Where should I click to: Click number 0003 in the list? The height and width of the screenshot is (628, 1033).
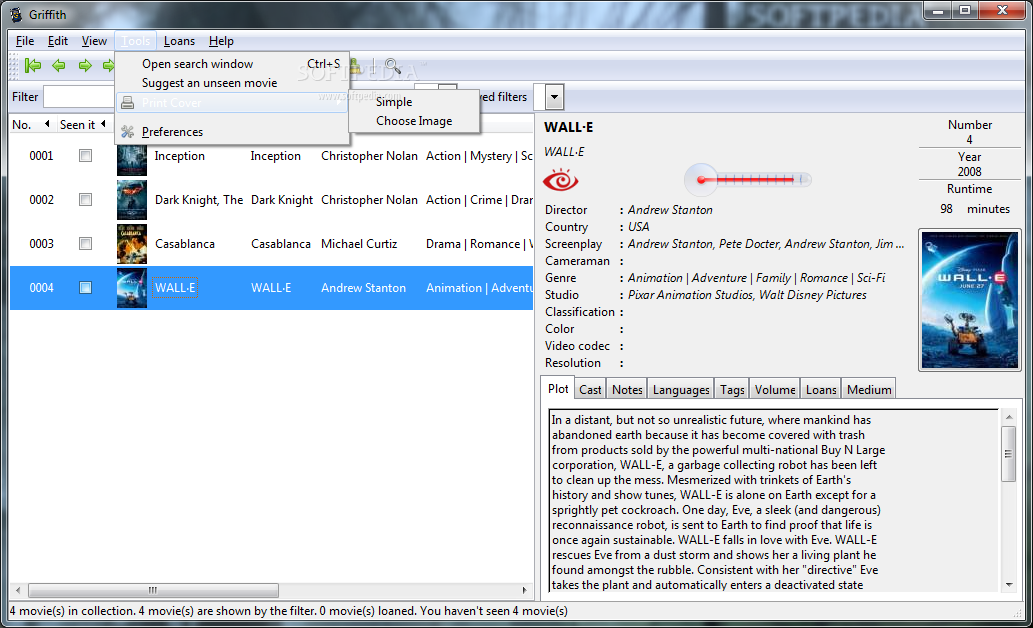click(42, 244)
